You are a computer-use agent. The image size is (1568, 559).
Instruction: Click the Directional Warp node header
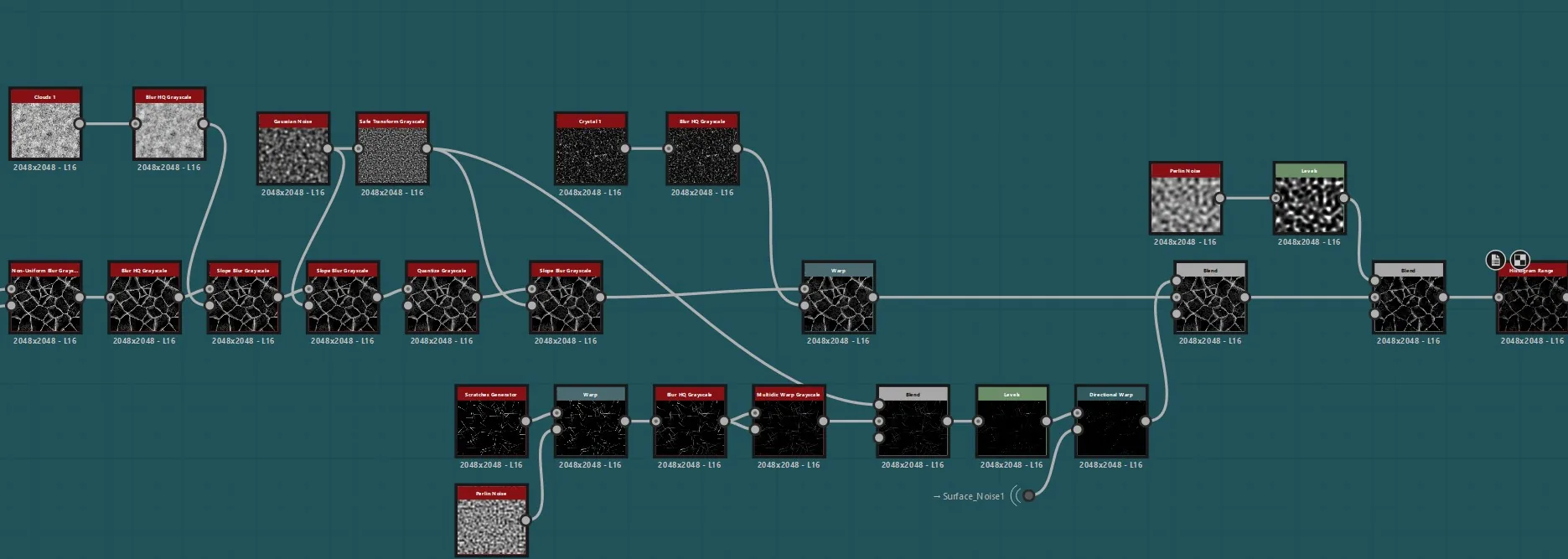[x=1111, y=394]
